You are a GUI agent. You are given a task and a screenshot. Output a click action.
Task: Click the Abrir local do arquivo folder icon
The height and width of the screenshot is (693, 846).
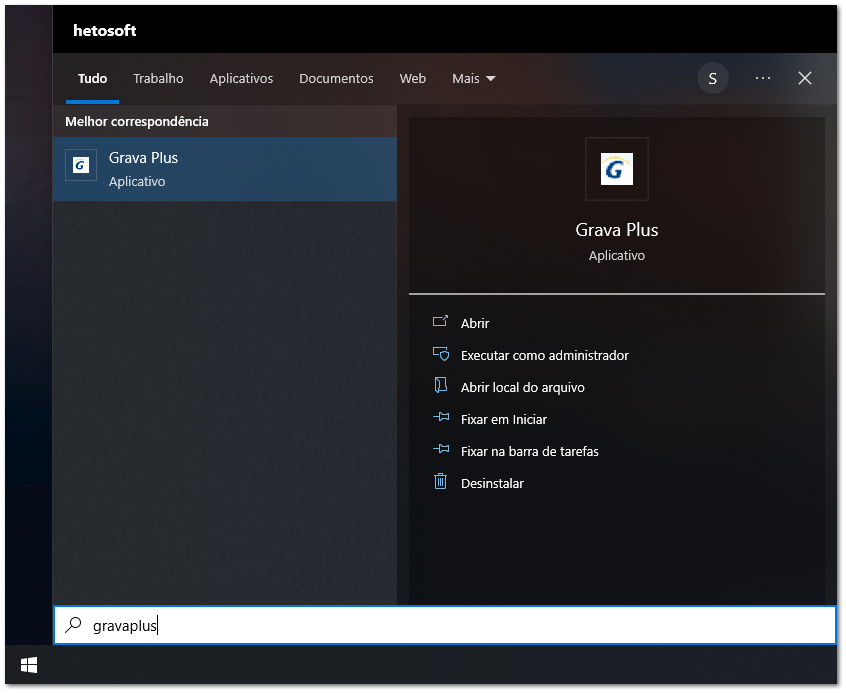tap(441, 387)
